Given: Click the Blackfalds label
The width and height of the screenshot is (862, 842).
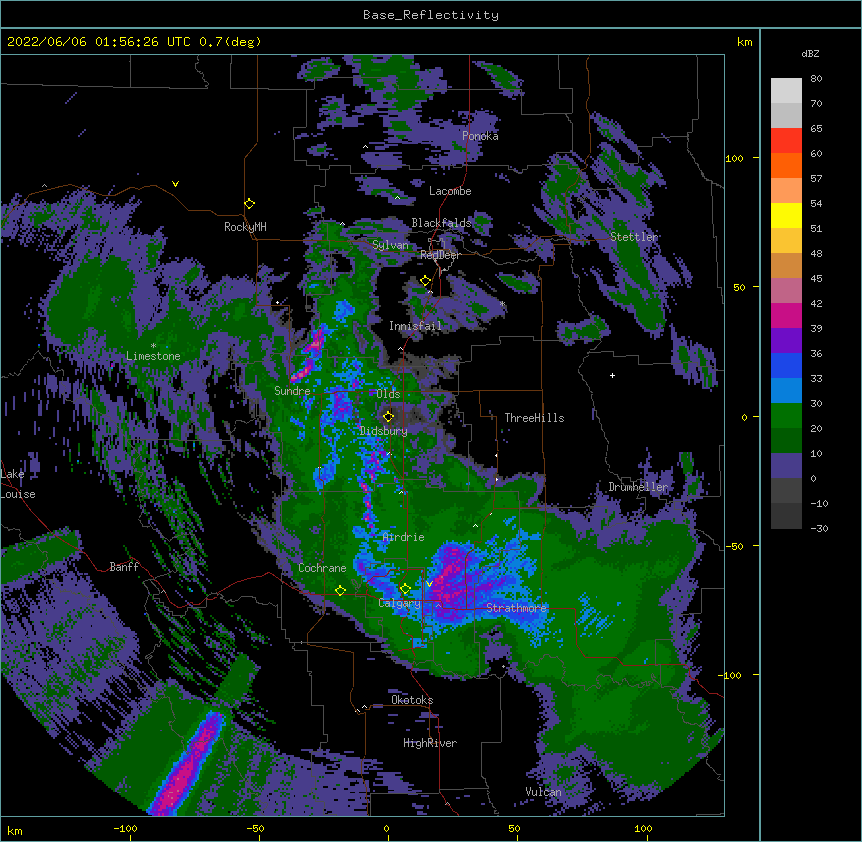Looking at the screenshot, I should (442, 223).
